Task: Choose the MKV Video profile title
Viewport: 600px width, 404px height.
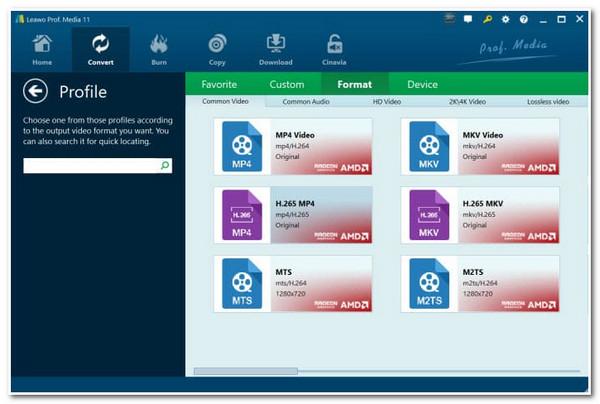Action: [x=483, y=135]
